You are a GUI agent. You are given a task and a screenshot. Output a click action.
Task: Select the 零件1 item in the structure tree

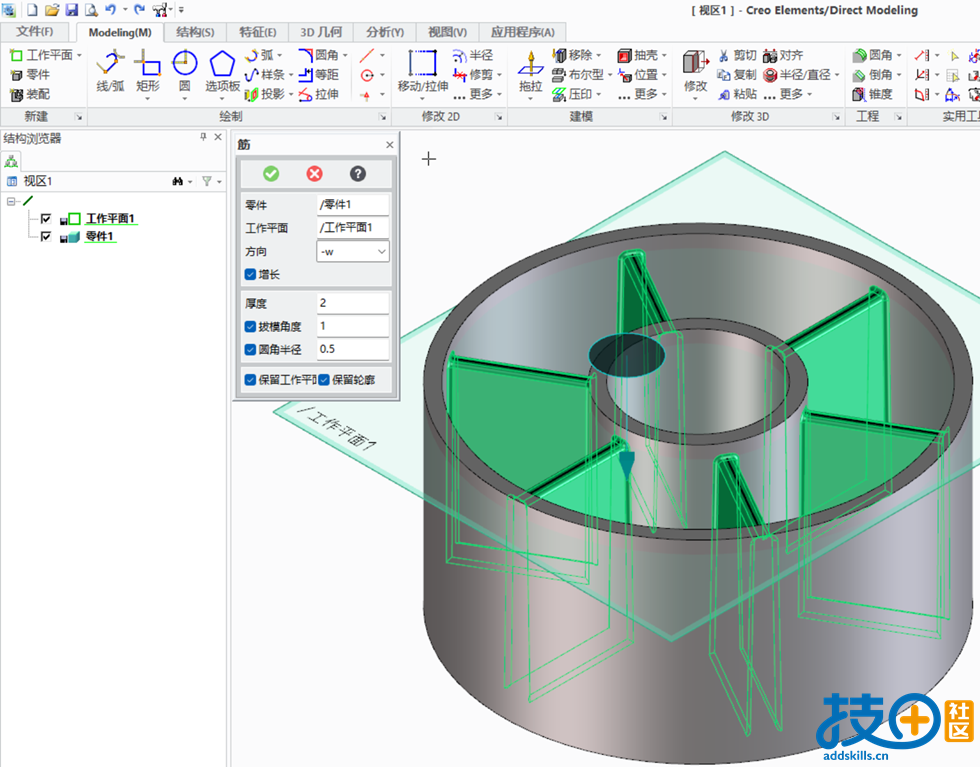[x=99, y=236]
